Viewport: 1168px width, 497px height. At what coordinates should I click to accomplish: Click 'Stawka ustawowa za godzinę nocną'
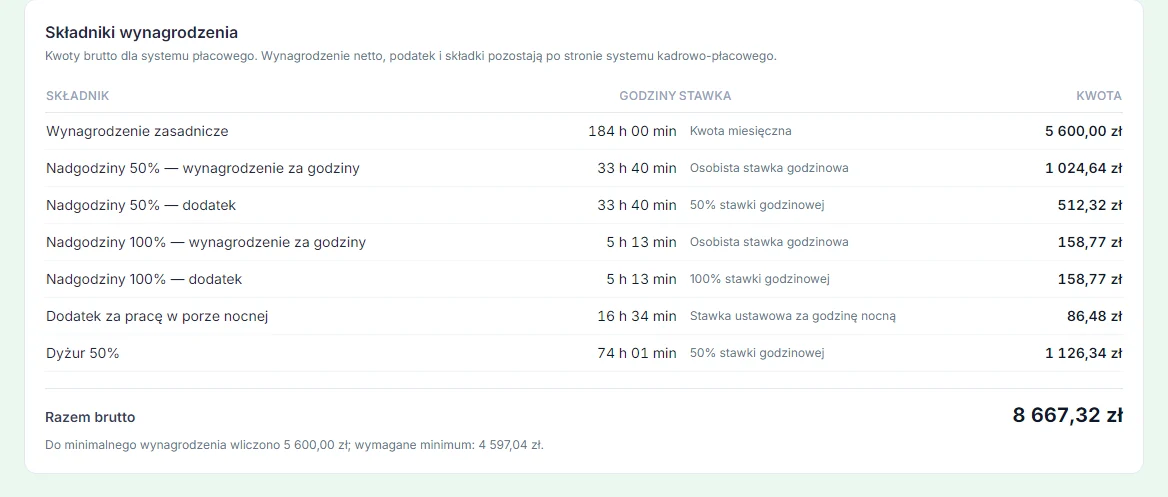pyautogui.click(x=793, y=316)
